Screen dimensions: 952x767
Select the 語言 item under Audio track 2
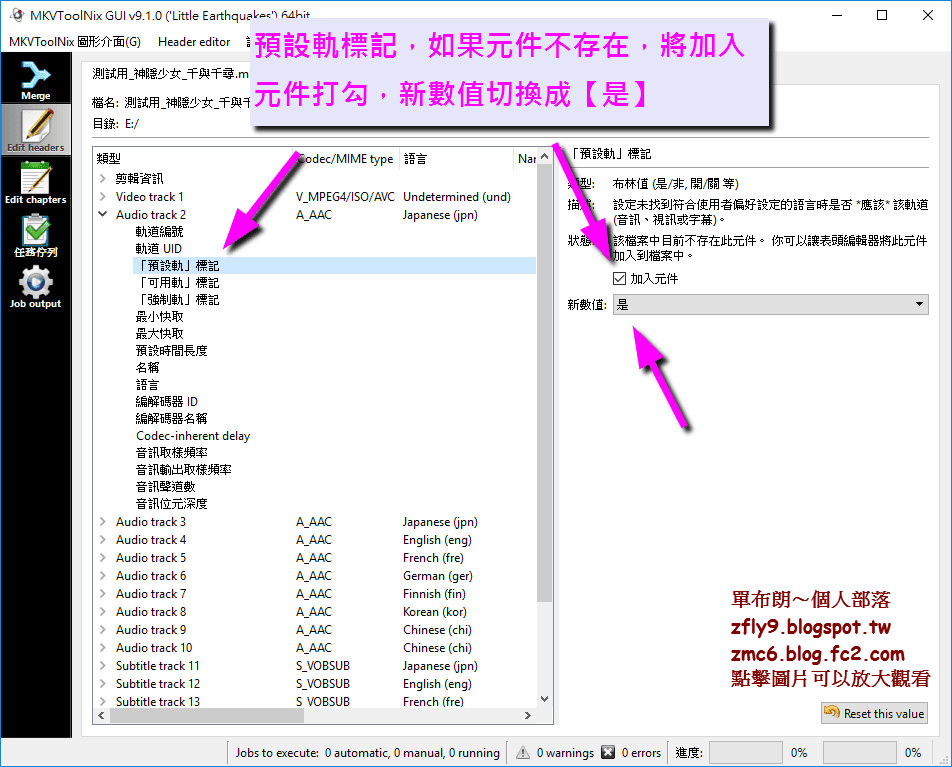(x=147, y=384)
